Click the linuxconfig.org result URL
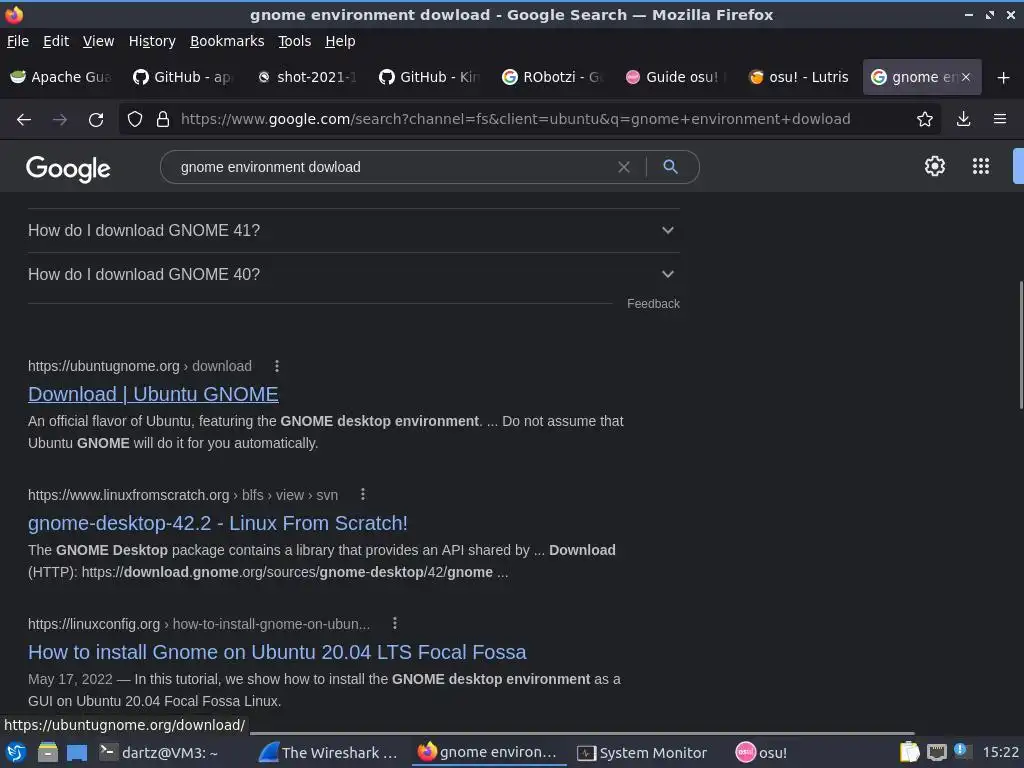The height and width of the screenshot is (768, 1024). pos(199,624)
